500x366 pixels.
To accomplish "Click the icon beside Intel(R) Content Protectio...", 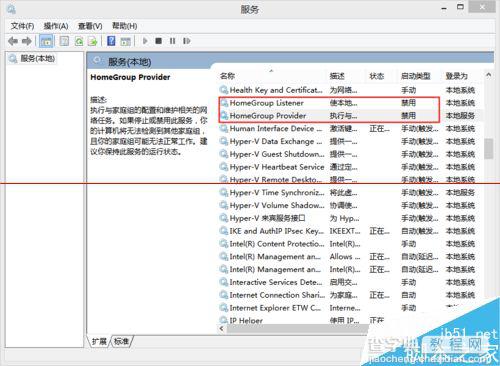I will pos(224,244).
